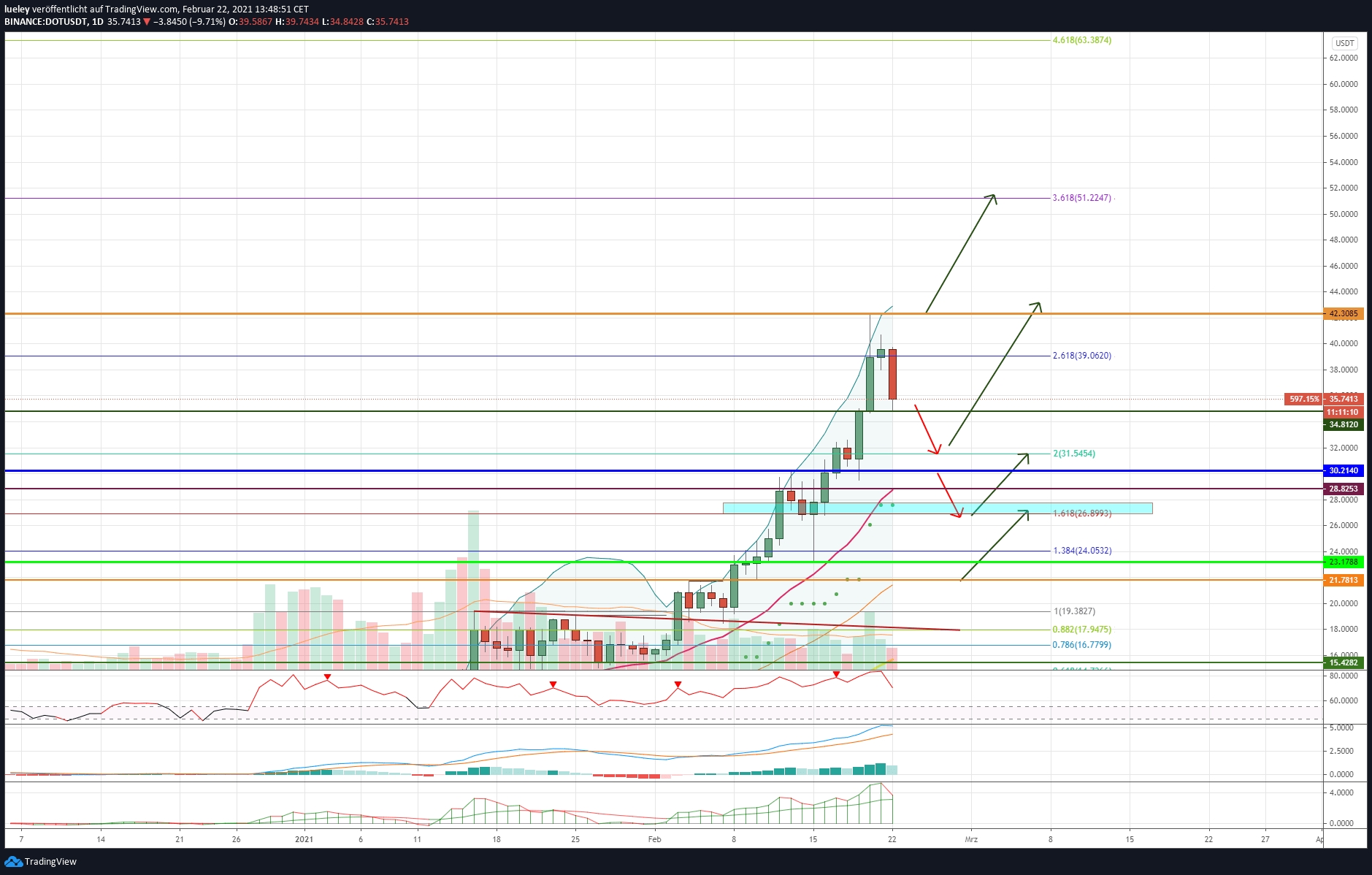Click the 3.618(51.2247) Fibonacci label
This screenshot has height=875, width=1372.
[x=1081, y=198]
